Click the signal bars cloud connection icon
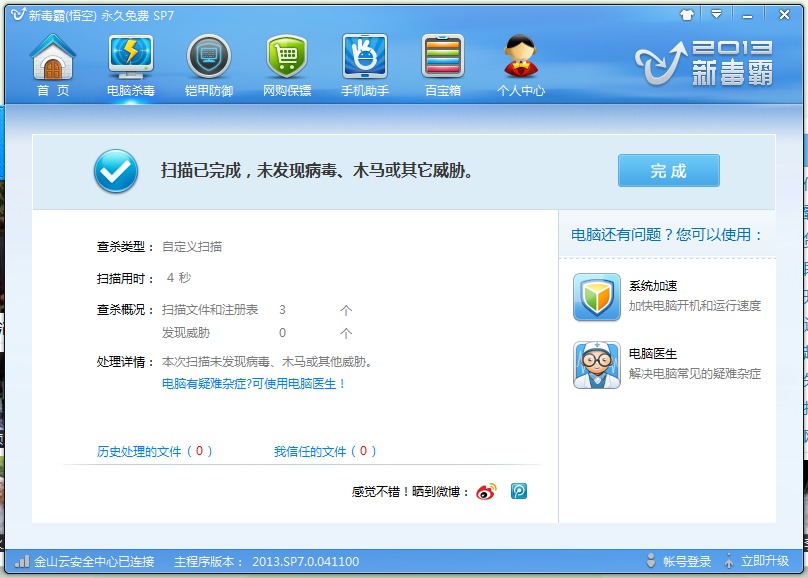This screenshot has width=808, height=578. 22,561
